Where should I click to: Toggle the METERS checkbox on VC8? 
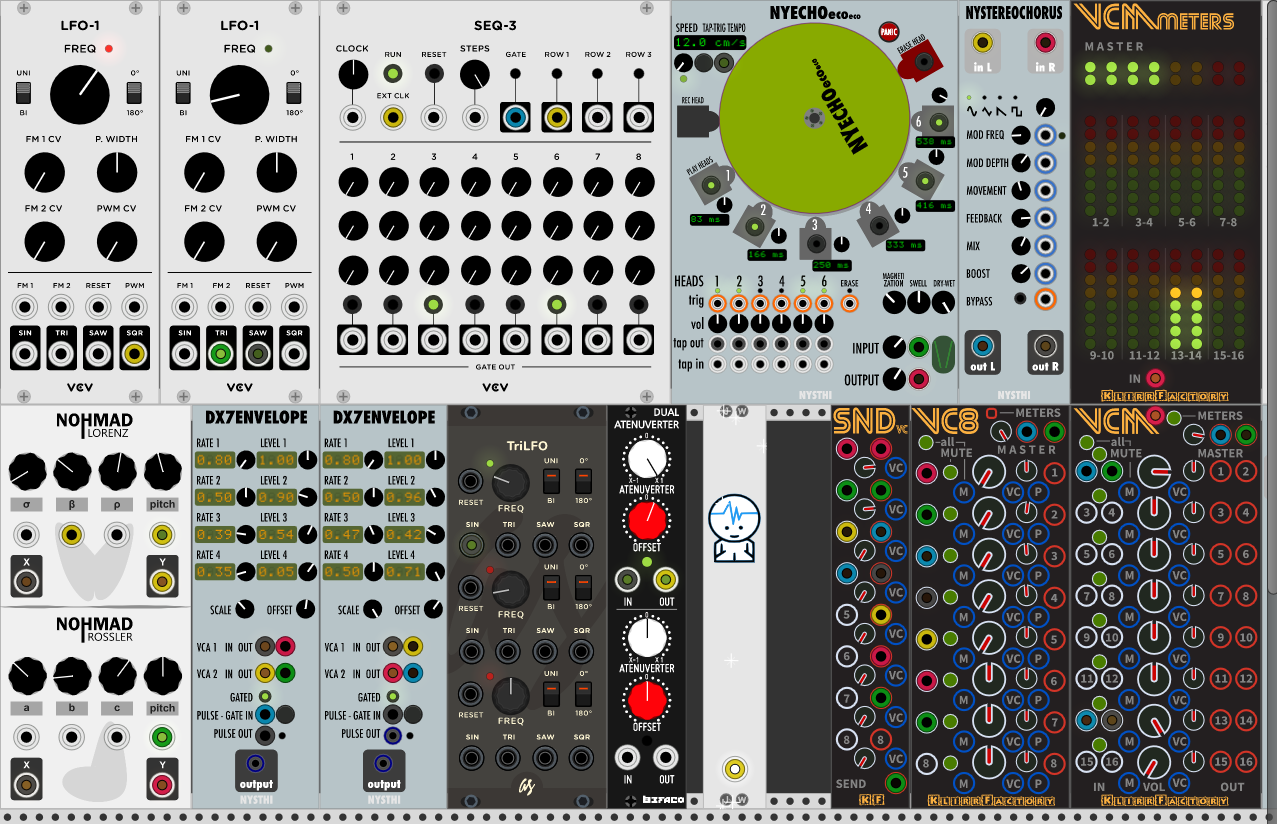tap(992, 413)
